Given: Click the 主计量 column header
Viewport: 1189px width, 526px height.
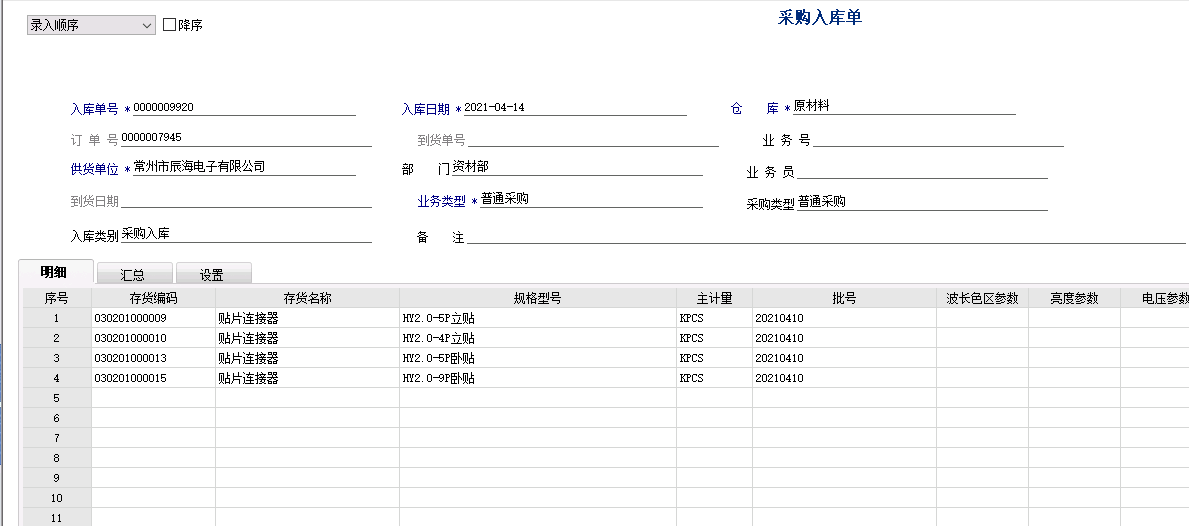Looking at the screenshot, I should [x=714, y=298].
